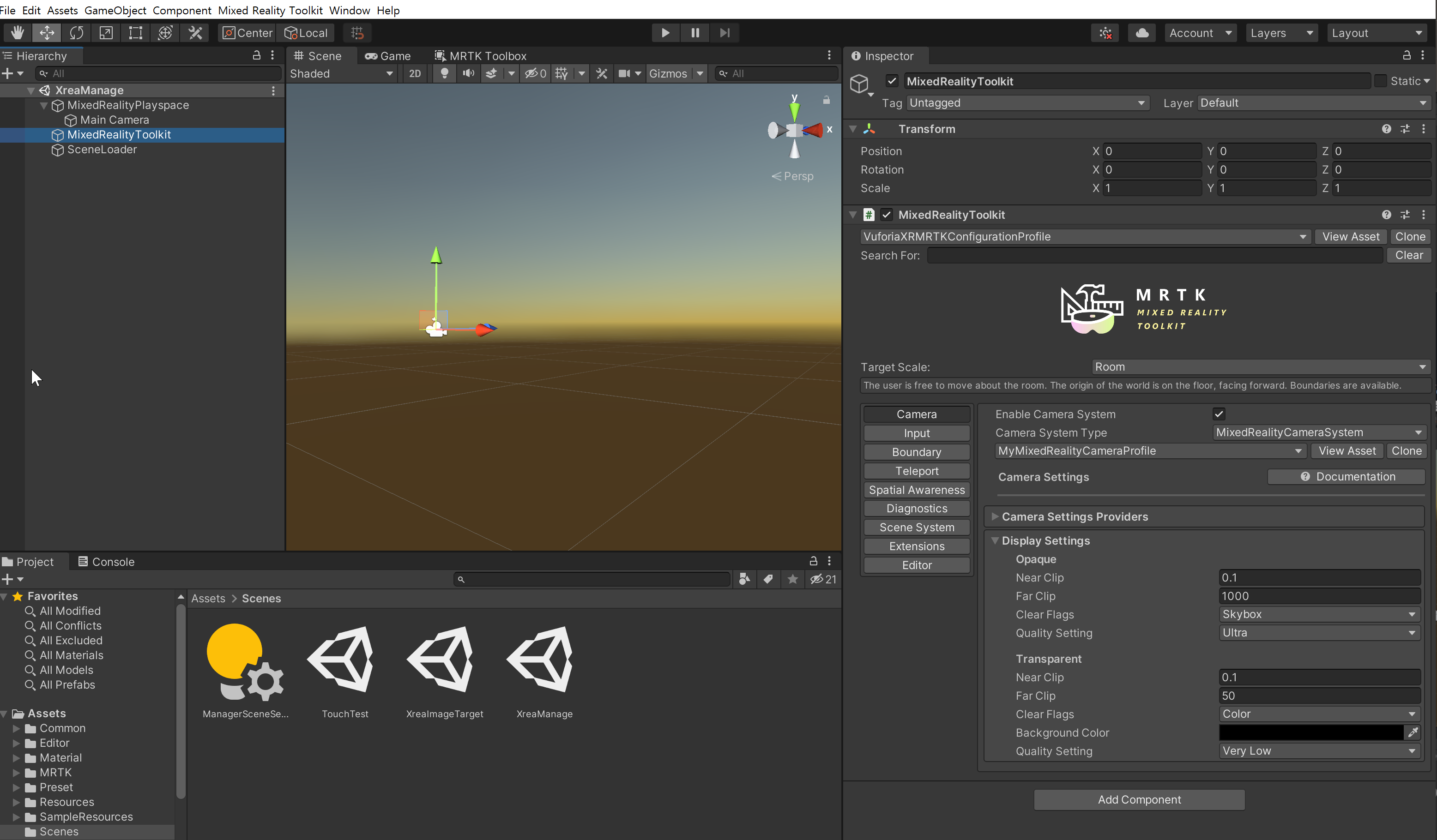This screenshot has width=1437, height=840.
Task: Toggle scene audio speaker icon
Action: coord(468,73)
